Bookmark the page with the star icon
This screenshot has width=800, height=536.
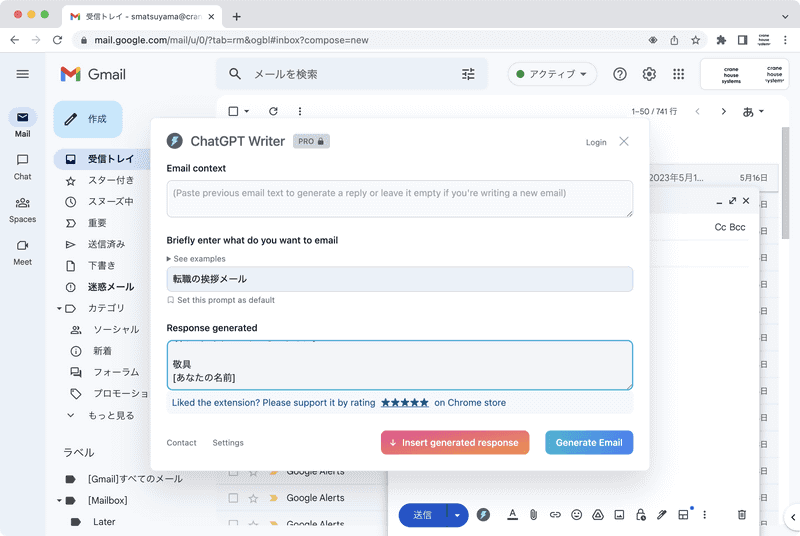point(695,40)
